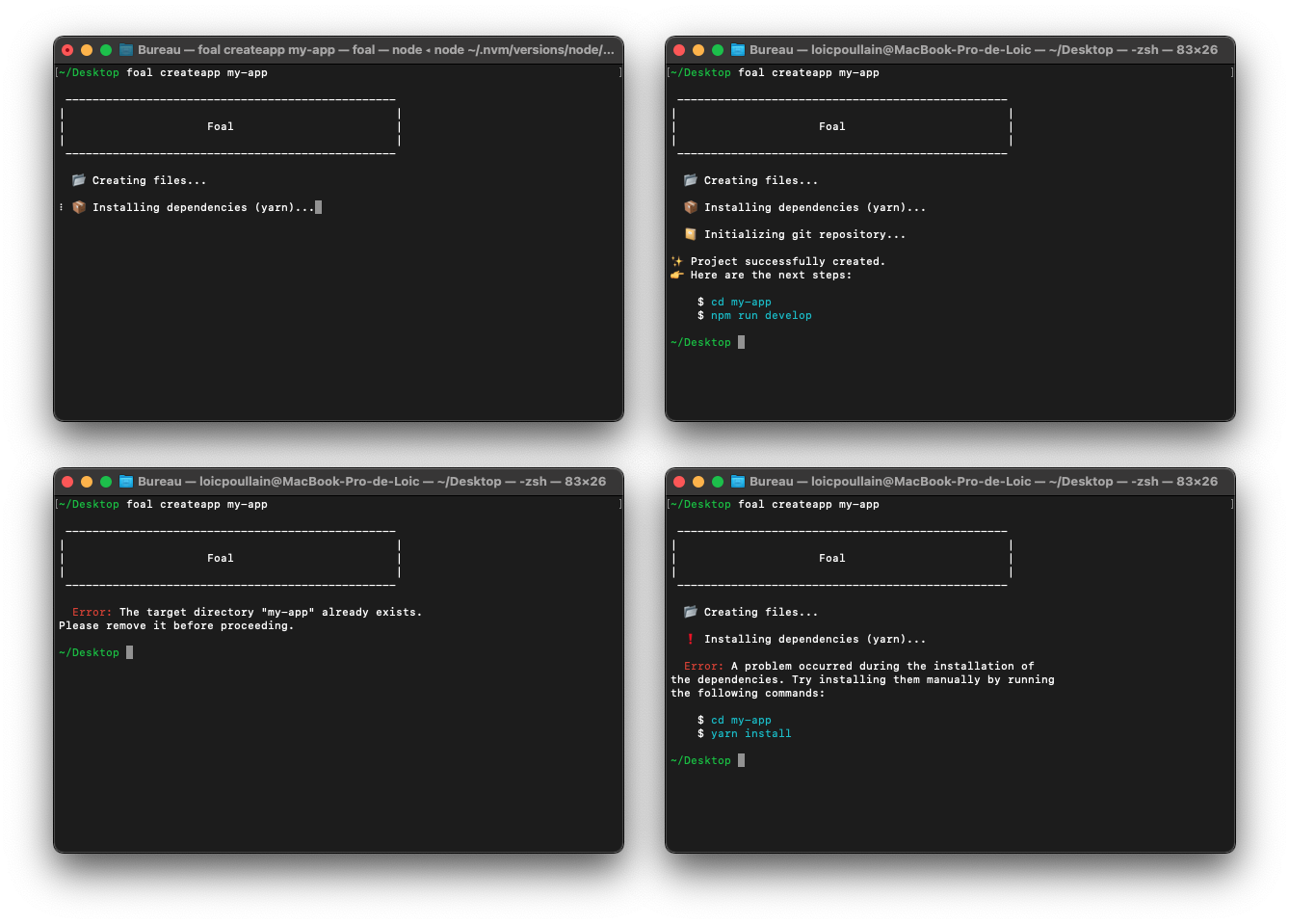Close the window showing 'Project successfully created'
The height and width of the screenshot is (924, 1289).
679,50
